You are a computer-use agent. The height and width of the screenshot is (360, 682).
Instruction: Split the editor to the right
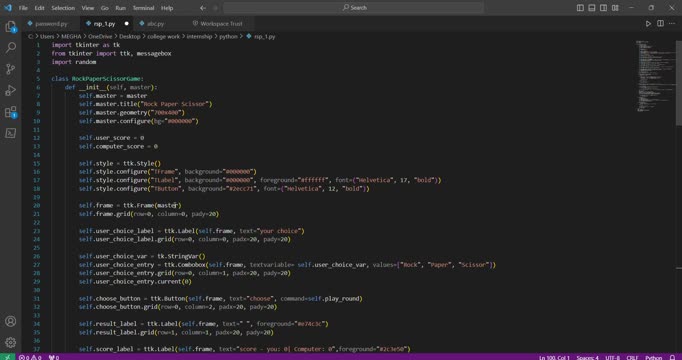point(660,23)
